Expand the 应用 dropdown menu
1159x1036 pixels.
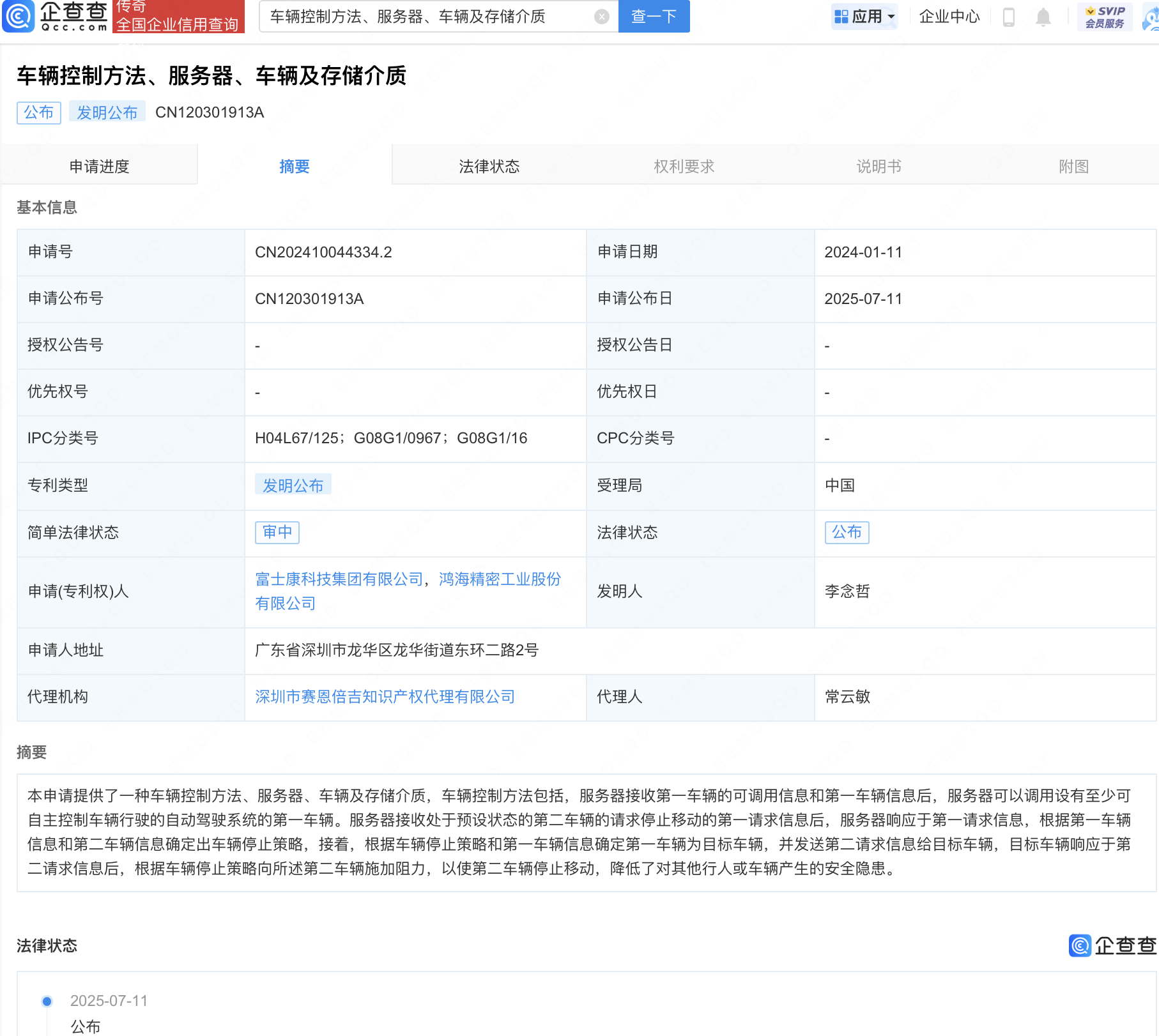(x=865, y=17)
